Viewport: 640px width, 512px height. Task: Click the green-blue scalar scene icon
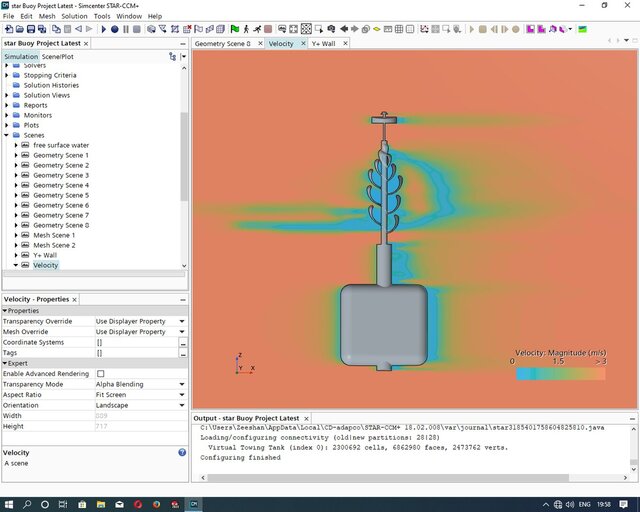(583, 29)
